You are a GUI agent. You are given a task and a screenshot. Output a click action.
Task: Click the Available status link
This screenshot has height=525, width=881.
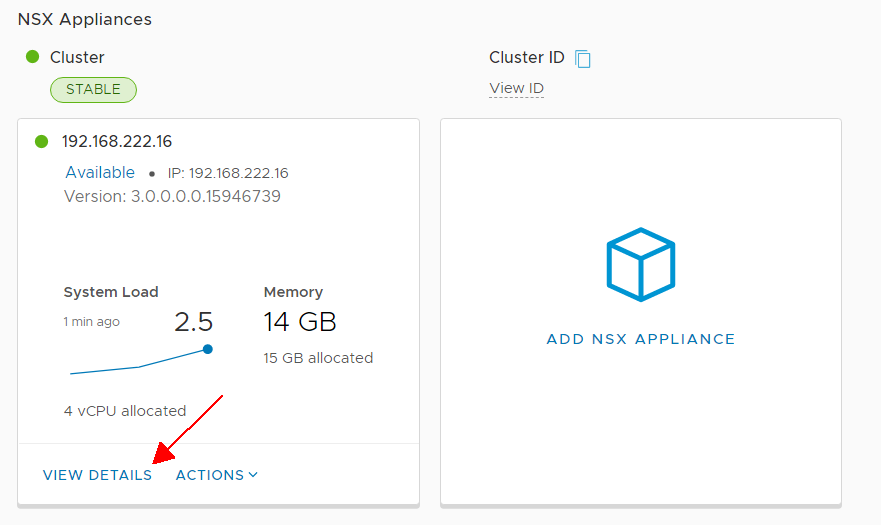point(100,172)
